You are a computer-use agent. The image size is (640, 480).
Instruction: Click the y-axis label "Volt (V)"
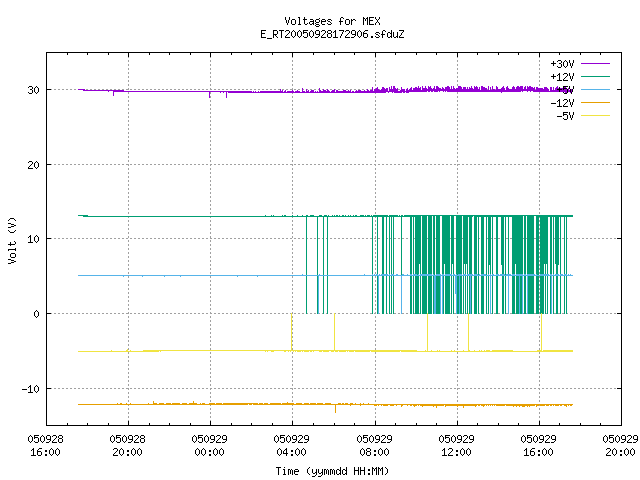tap(12, 240)
